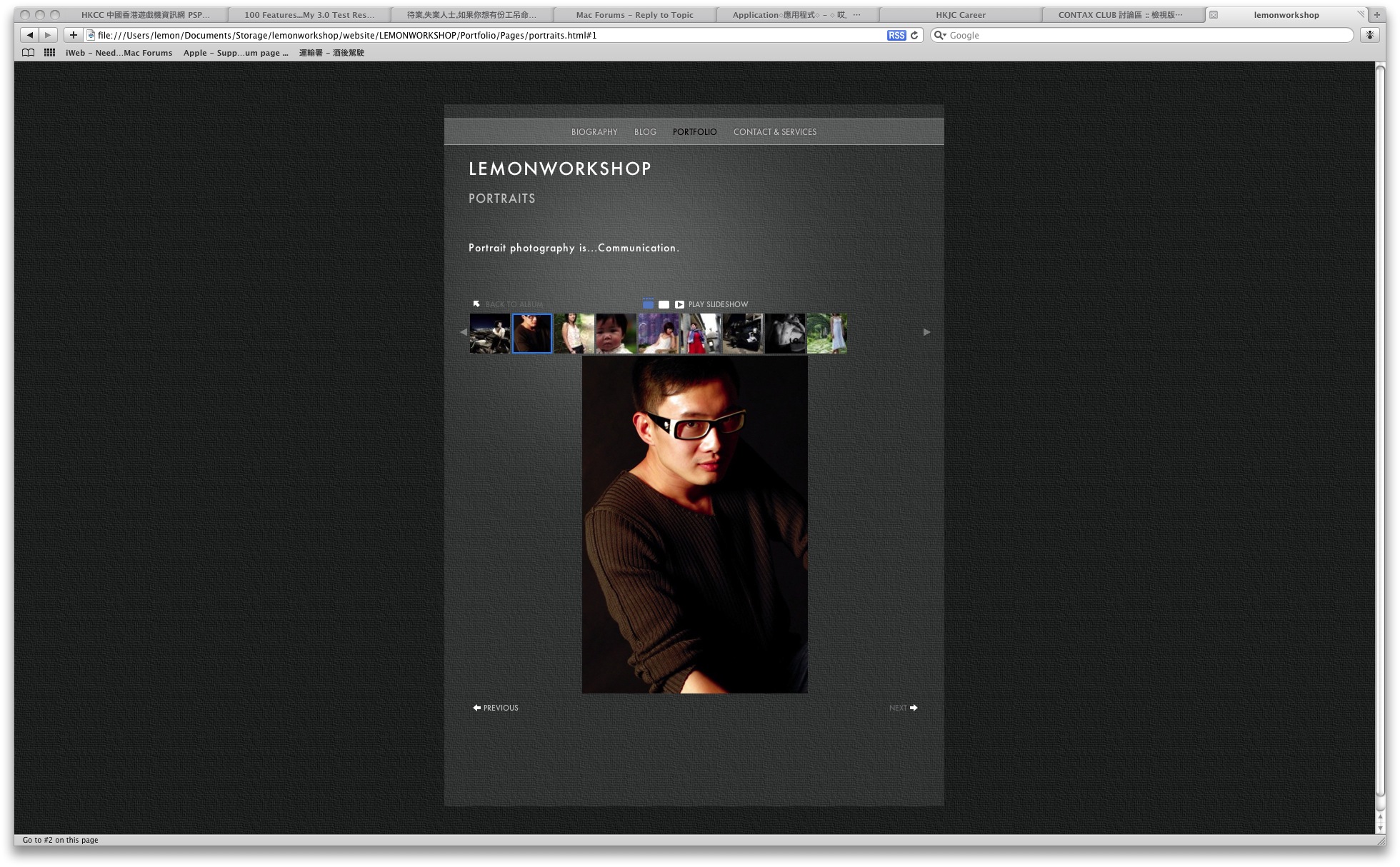
Task: Select the baby portrait thumbnail
Action: (616, 334)
